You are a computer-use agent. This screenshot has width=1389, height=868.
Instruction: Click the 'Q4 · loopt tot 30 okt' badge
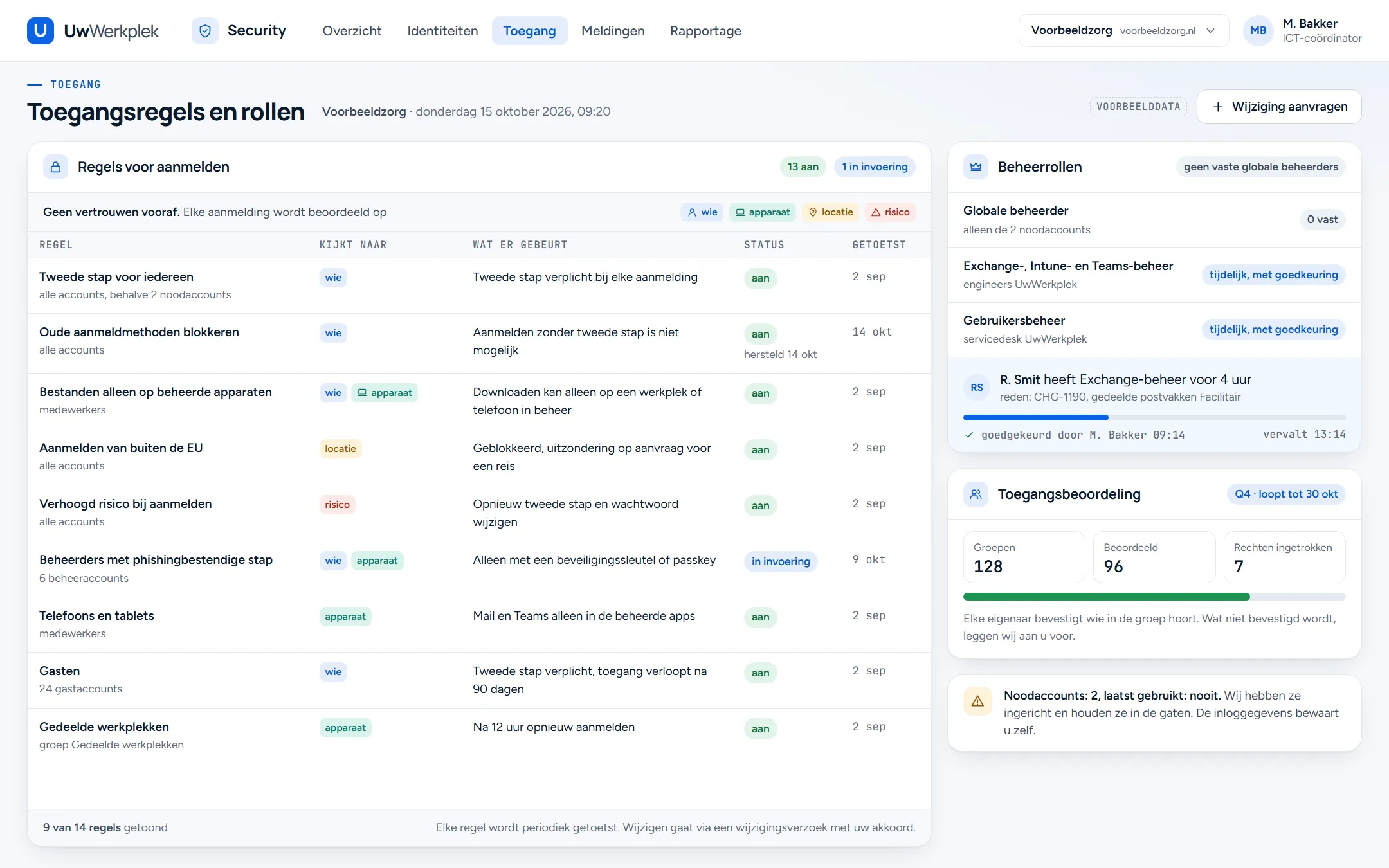tap(1286, 494)
